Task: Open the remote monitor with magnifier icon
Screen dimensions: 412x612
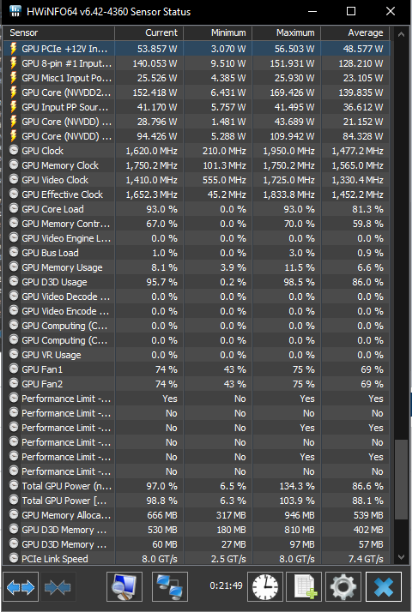Action: [x=124, y=587]
